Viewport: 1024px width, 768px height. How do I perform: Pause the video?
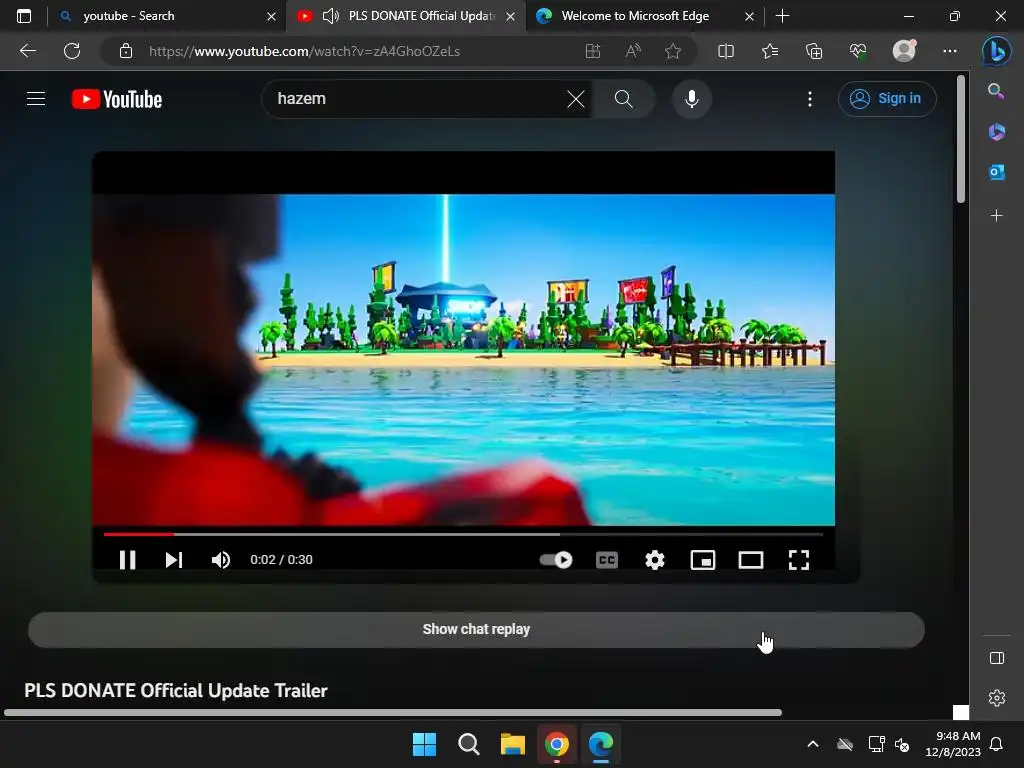[127, 560]
